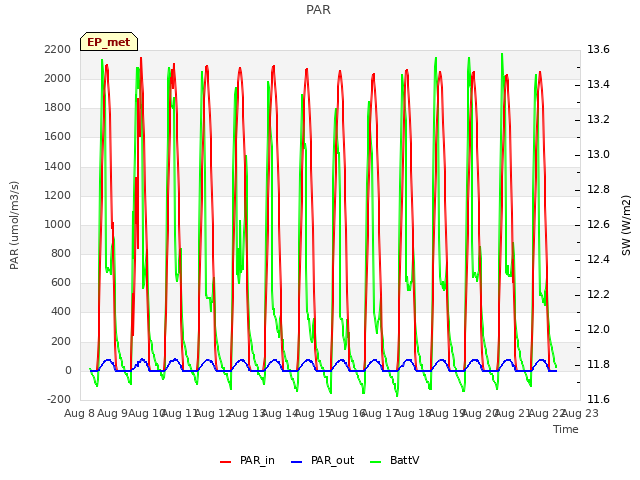Click the 13.6 right axis value

tap(598, 49)
